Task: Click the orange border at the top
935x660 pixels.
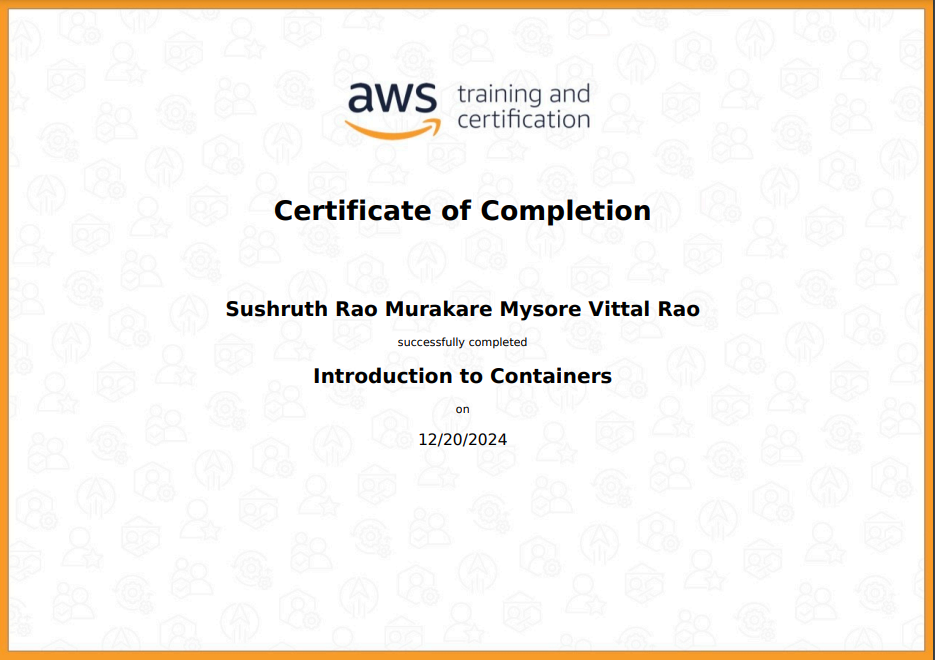Action: [x=467, y=6]
